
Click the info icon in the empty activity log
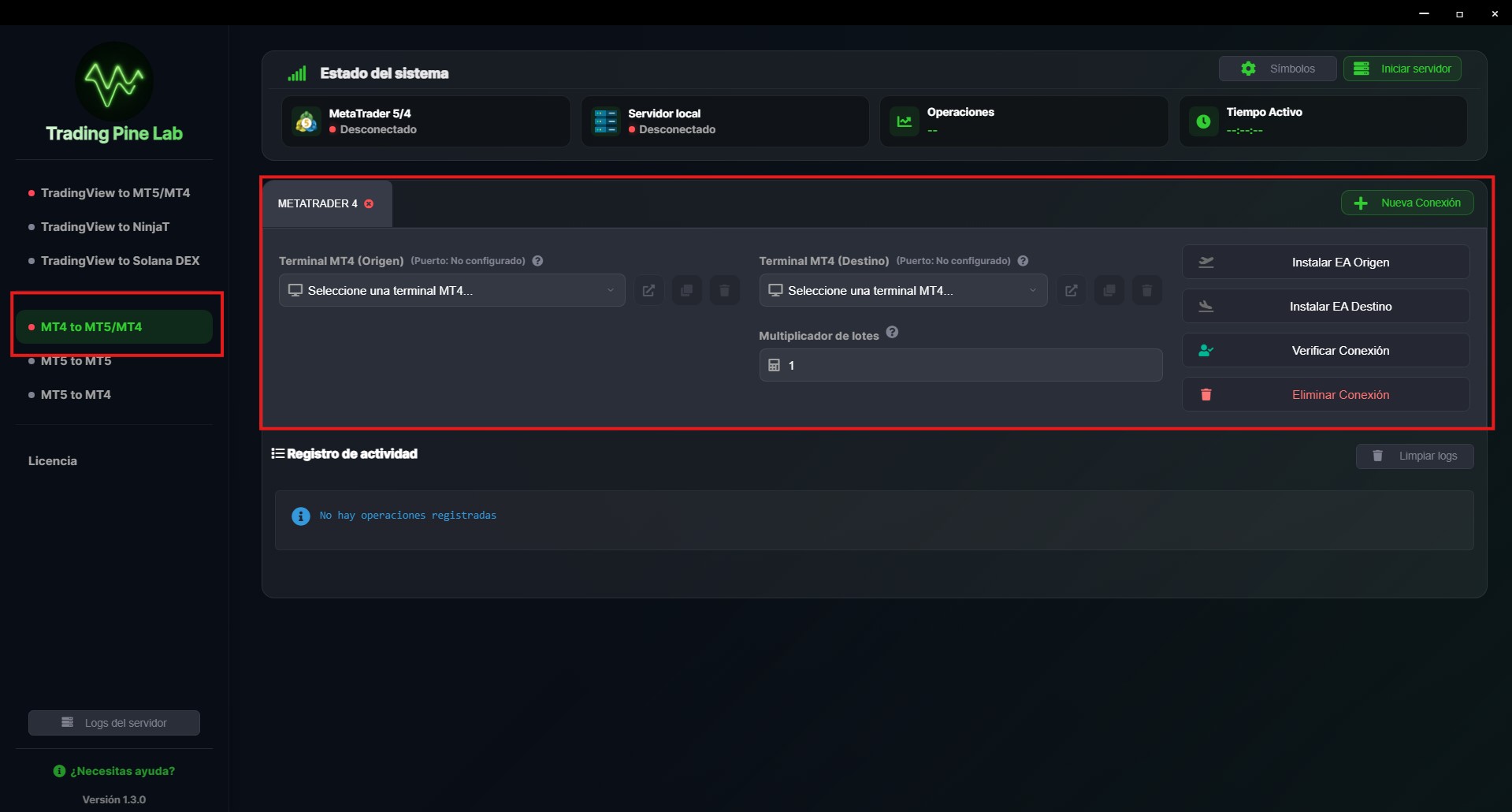299,516
